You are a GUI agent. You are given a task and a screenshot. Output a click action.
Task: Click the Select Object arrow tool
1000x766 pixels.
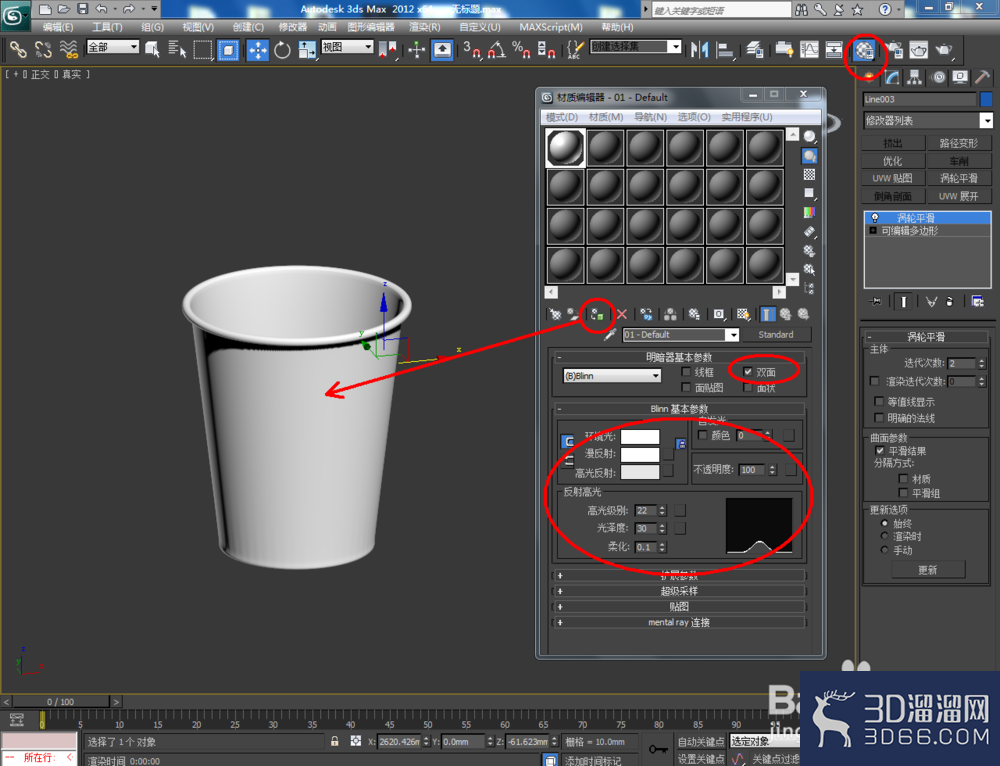[152, 50]
